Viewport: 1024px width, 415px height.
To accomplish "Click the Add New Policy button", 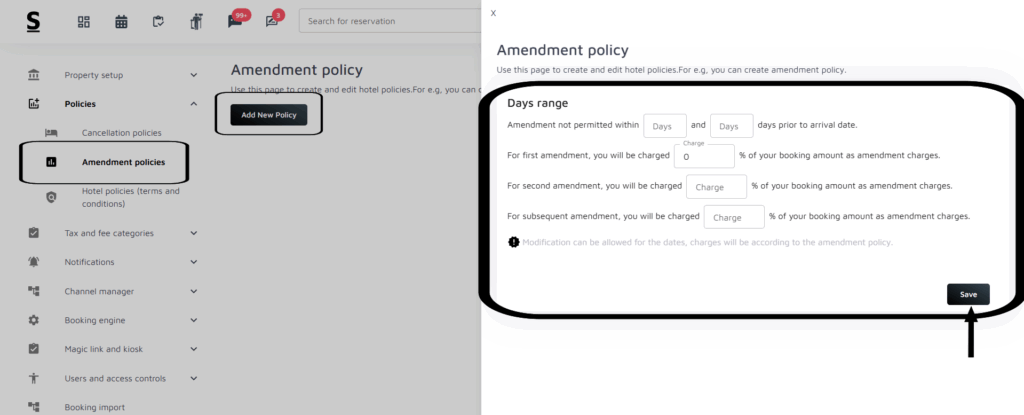I will (268, 115).
